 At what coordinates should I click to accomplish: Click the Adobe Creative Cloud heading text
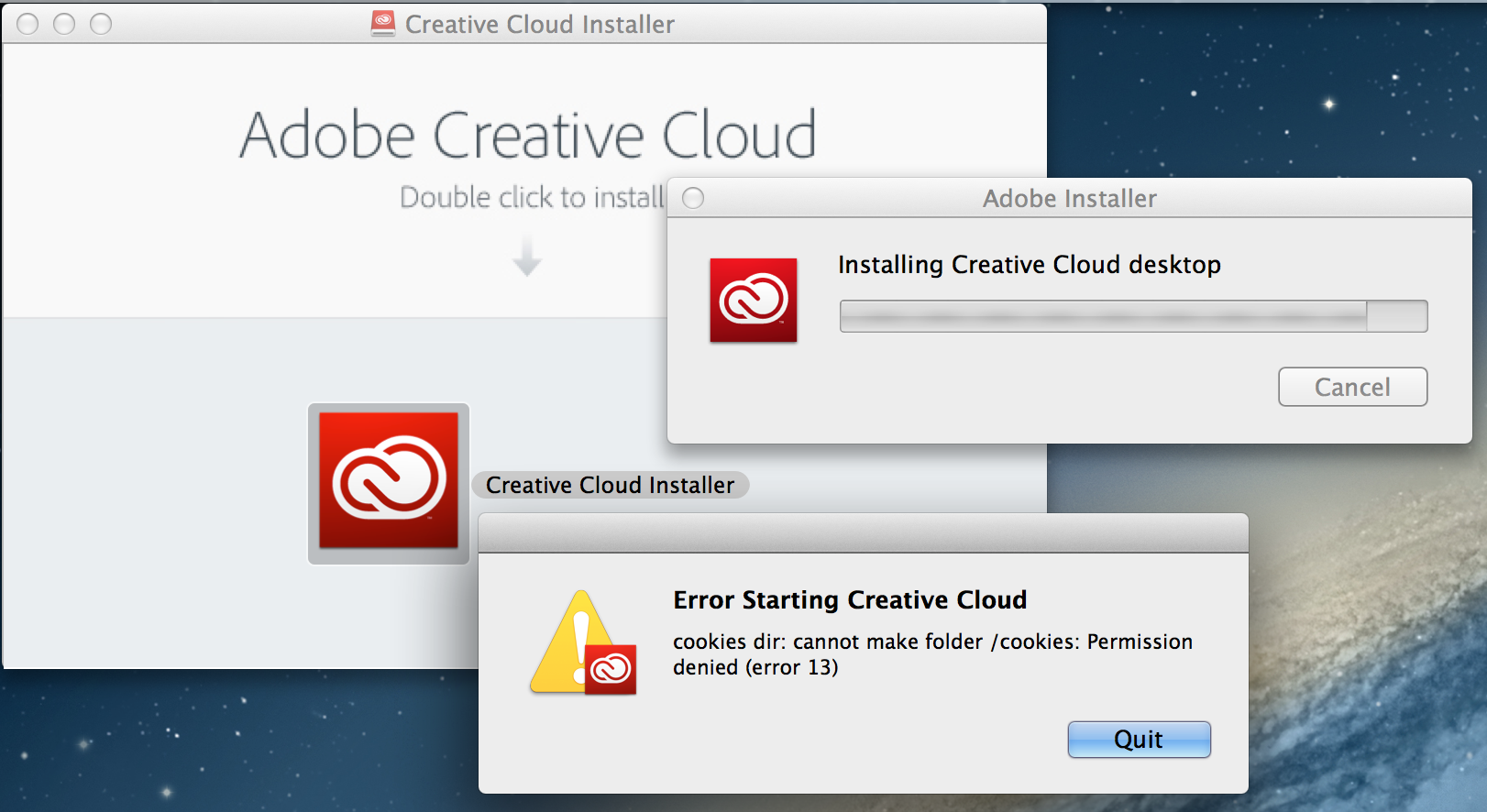click(x=528, y=135)
